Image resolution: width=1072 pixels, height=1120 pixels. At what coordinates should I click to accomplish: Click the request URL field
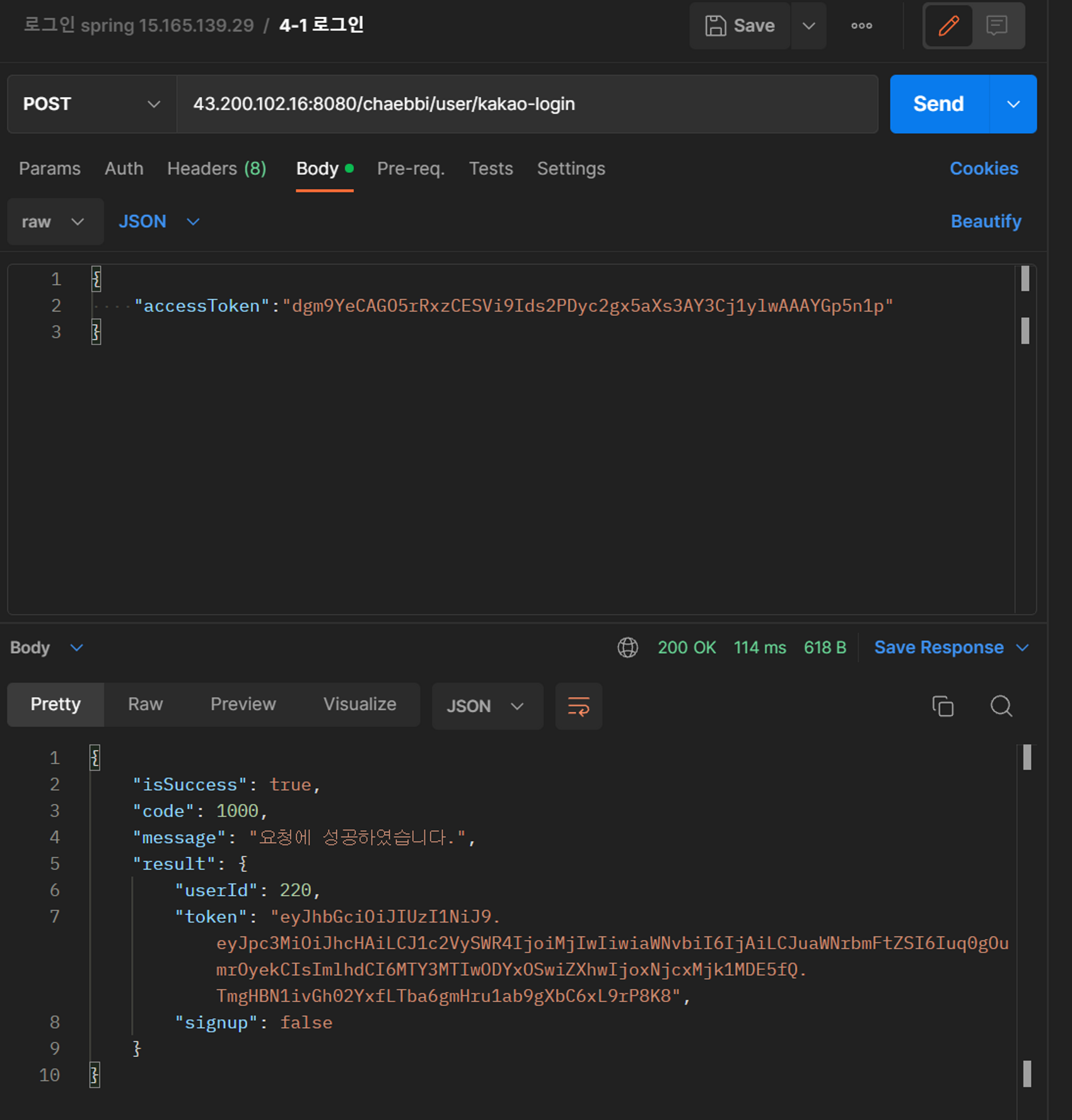pos(527,104)
